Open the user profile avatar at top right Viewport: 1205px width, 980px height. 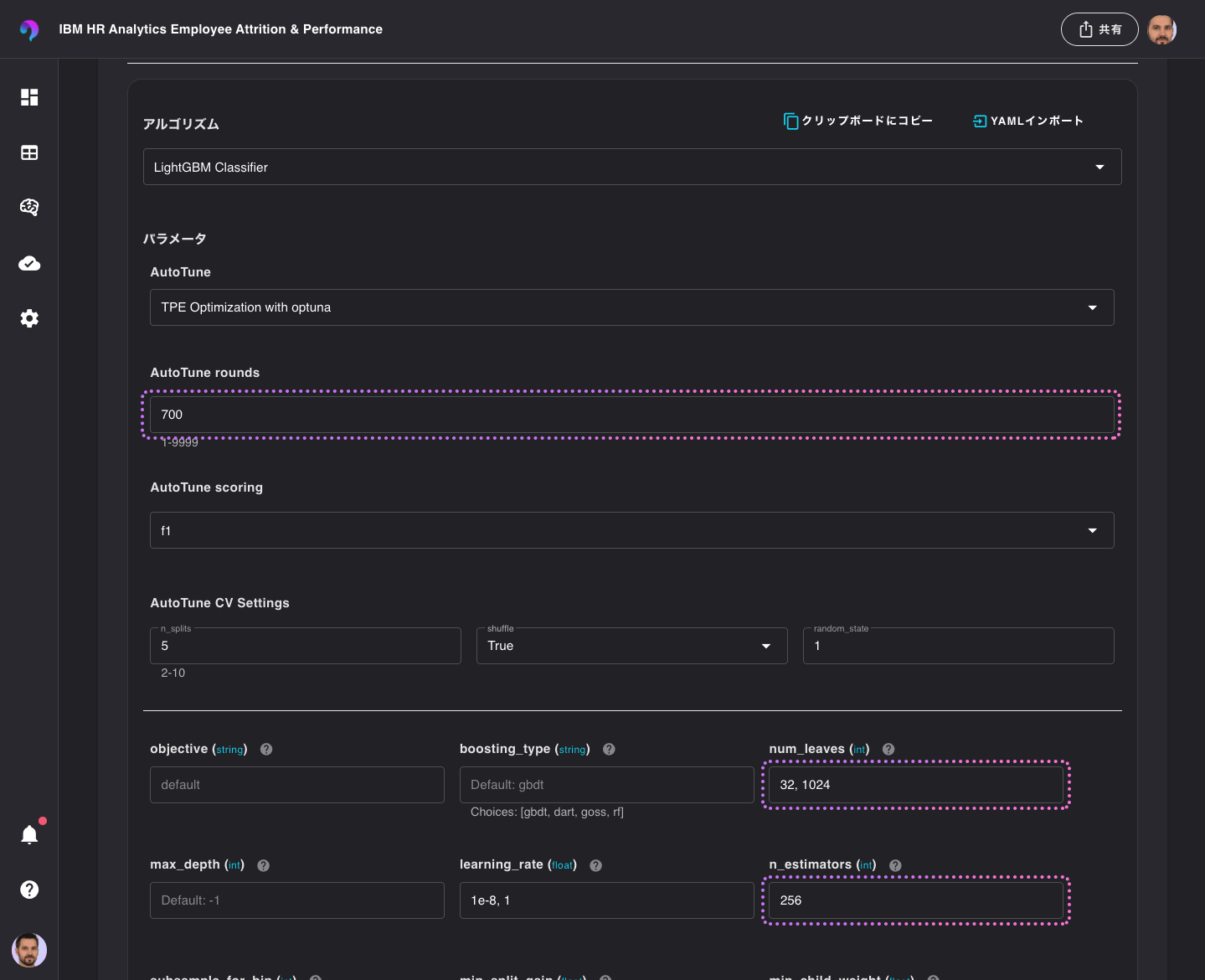coord(1162,28)
